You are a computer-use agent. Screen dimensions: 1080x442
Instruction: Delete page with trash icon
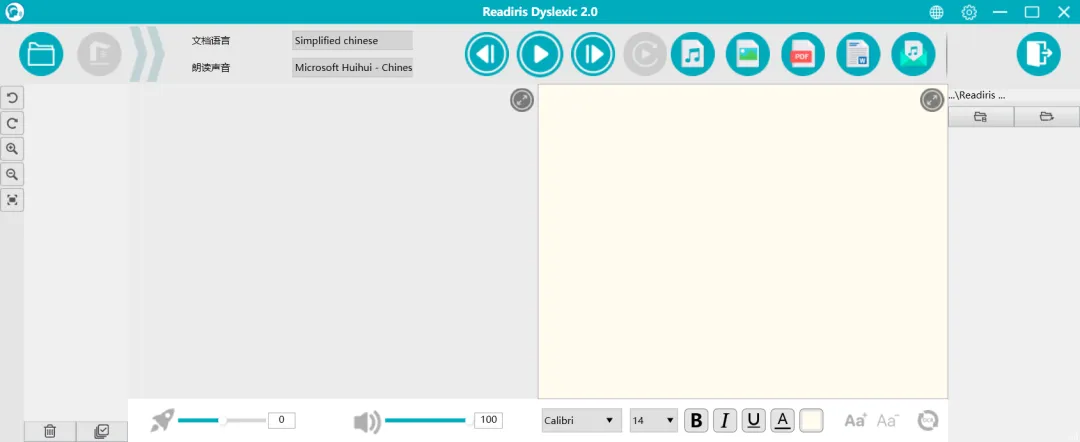pyautogui.click(x=50, y=432)
